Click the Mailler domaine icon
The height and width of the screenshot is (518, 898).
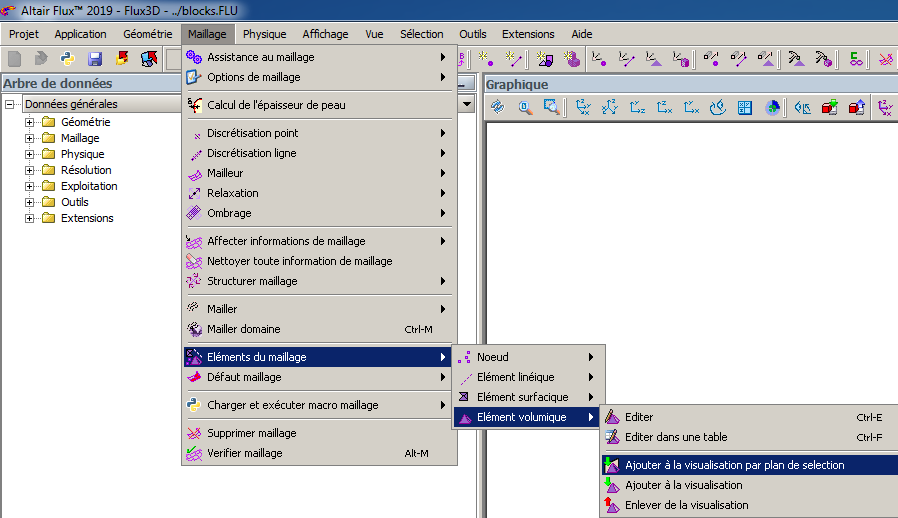coord(195,329)
